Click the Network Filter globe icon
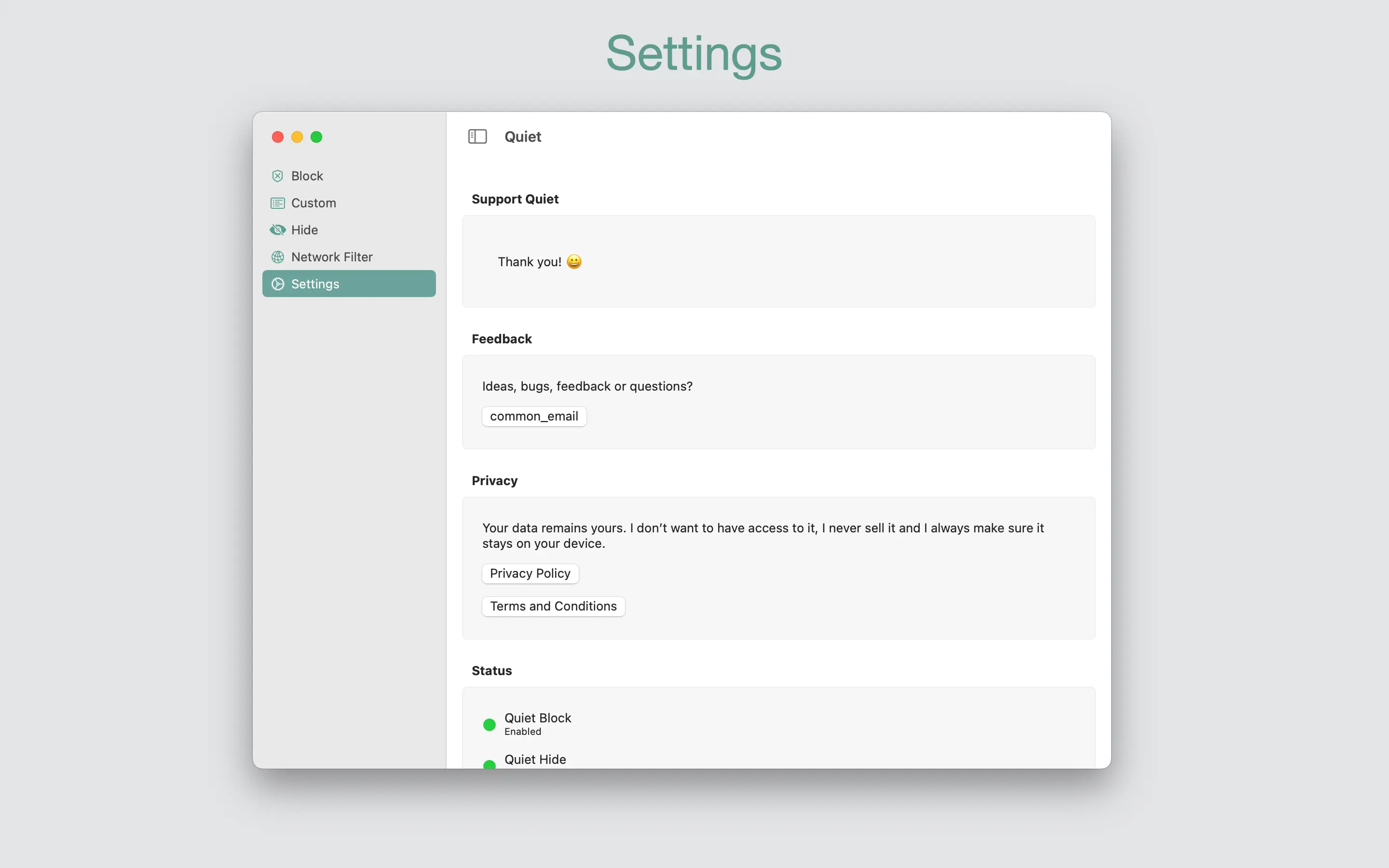 [277, 257]
